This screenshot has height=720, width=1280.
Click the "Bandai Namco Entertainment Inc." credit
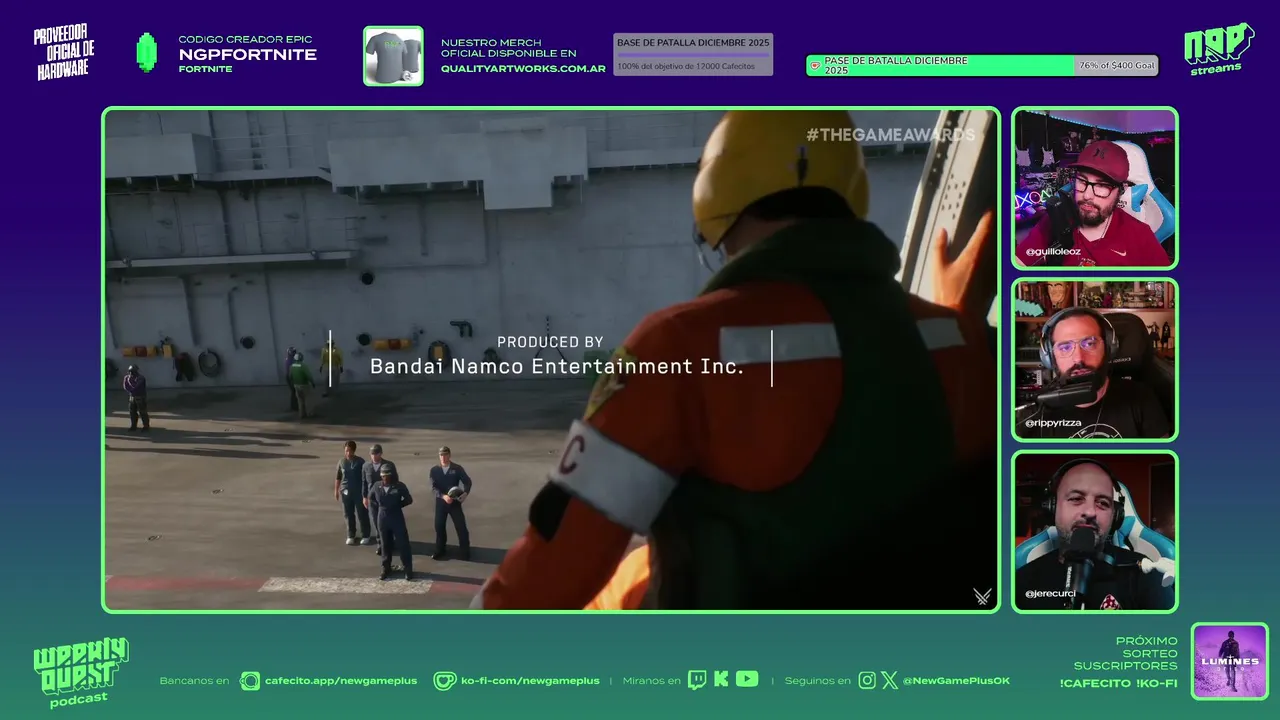click(x=557, y=367)
